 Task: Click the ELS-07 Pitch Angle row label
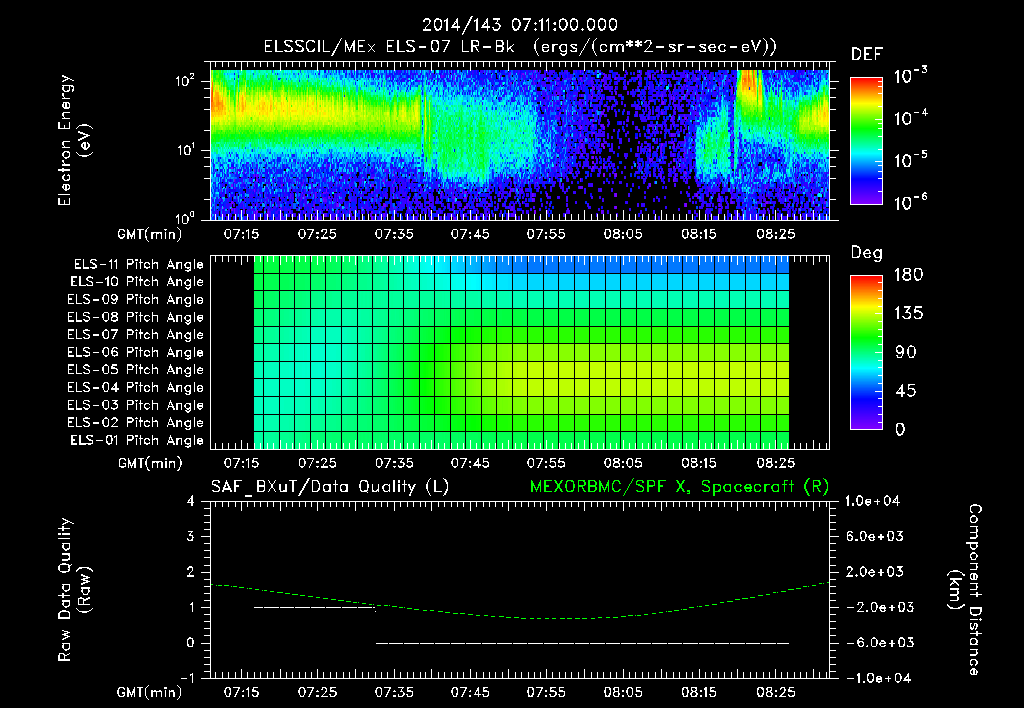[135, 335]
